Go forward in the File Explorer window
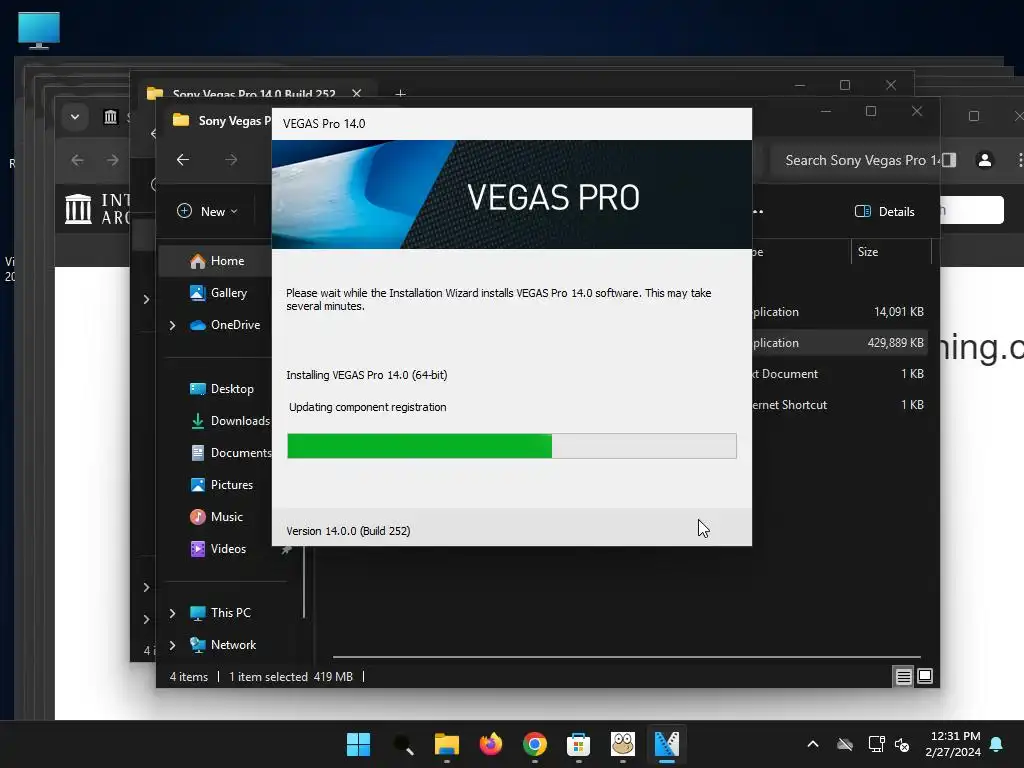This screenshot has height=768, width=1024. click(x=231, y=159)
